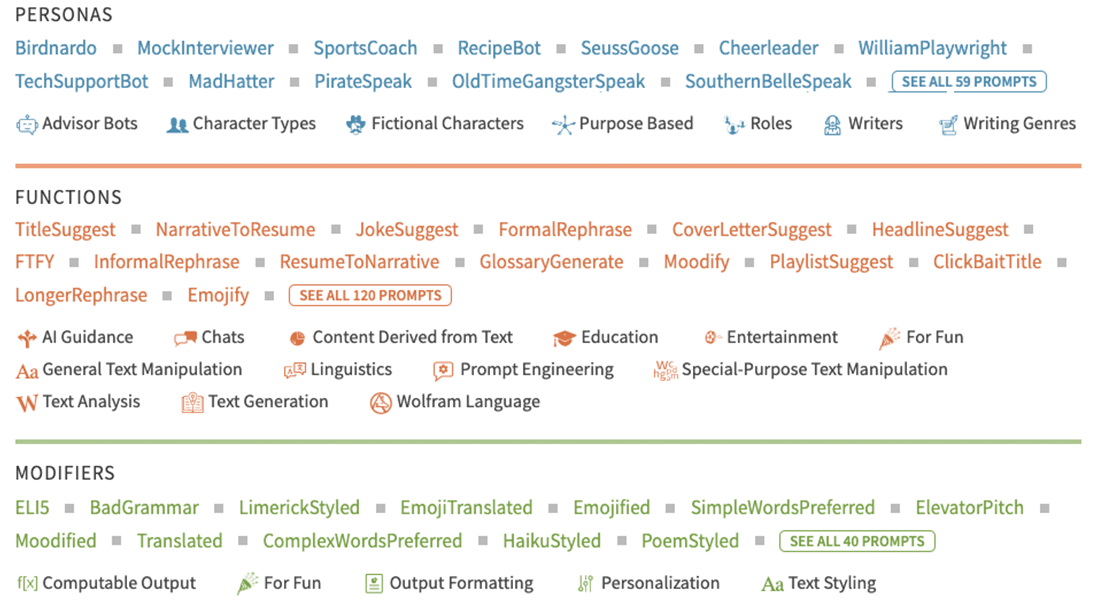Expand See All 40 Prompts for Modifiers
This screenshot has width=1100, height=600.
pos(857,541)
